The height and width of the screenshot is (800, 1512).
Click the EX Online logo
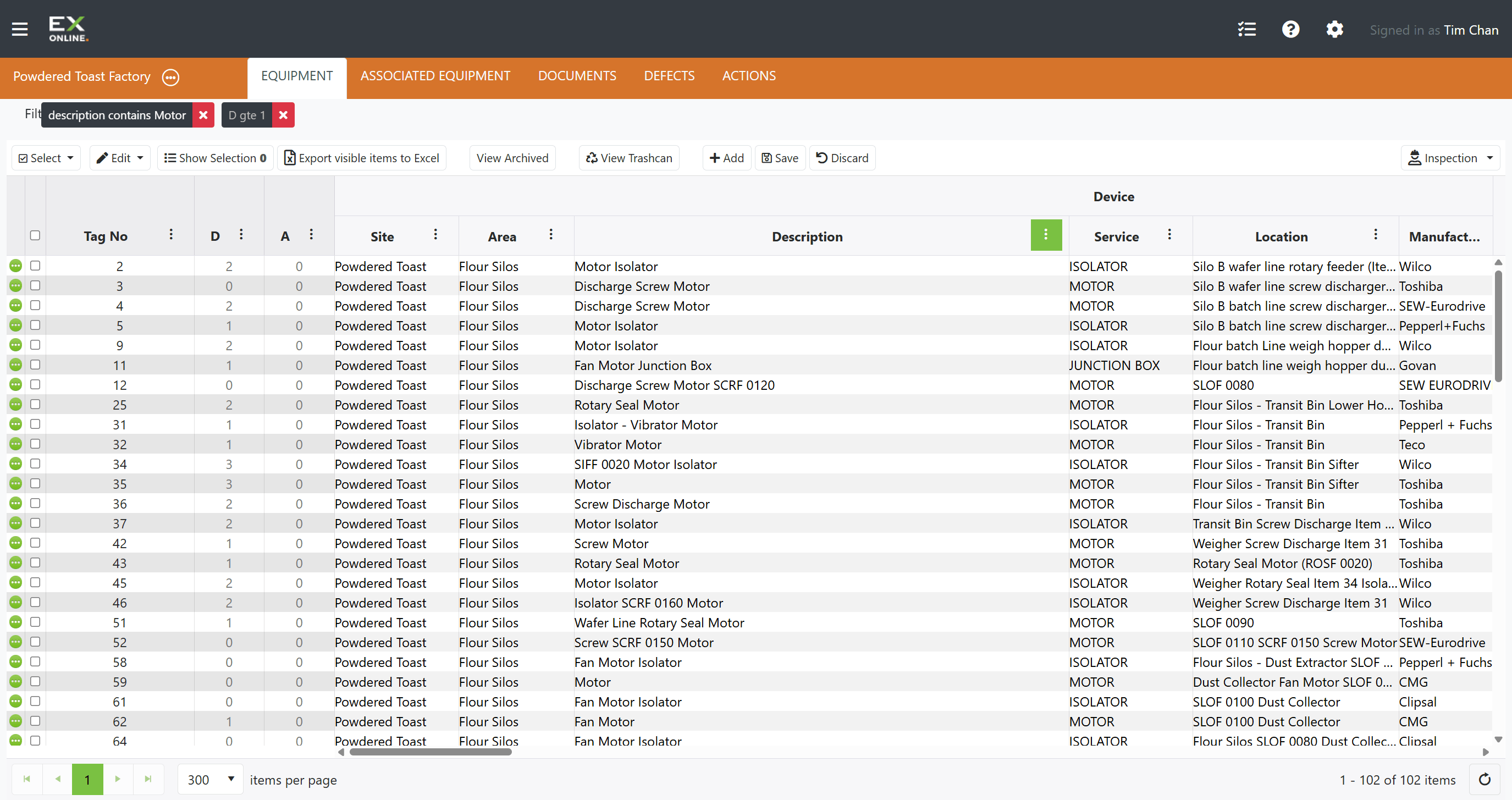point(69,29)
